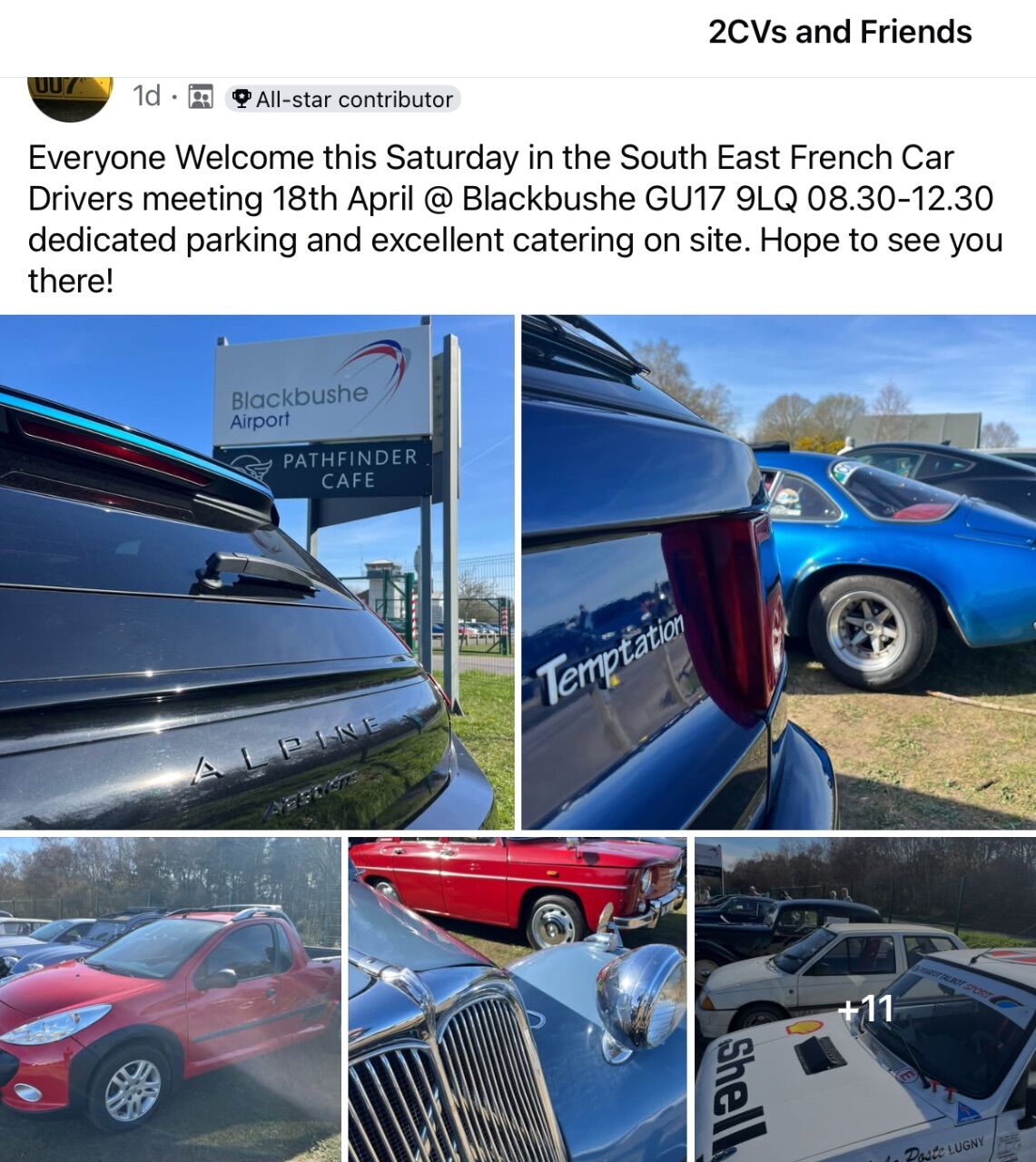Click the group audience icon beside 1d
1036x1162 pixels.
pyautogui.click(x=201, y=97)
